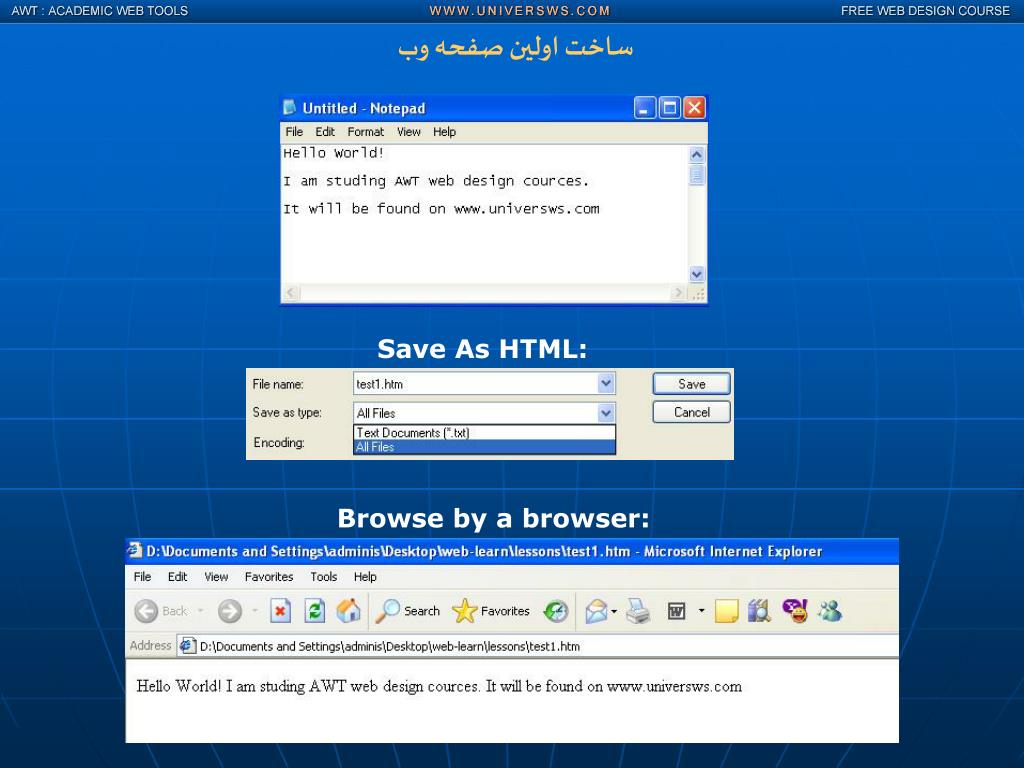Close the Notepad window
Screen dimensions: 1024x768
tap(694, 108)
